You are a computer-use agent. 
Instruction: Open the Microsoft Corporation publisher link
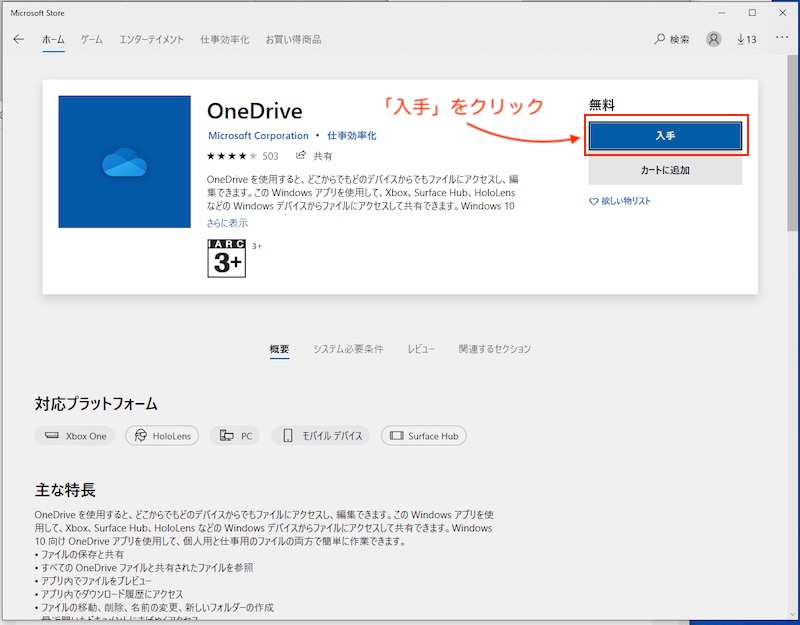pyautogui.click(x=258, y=136)
